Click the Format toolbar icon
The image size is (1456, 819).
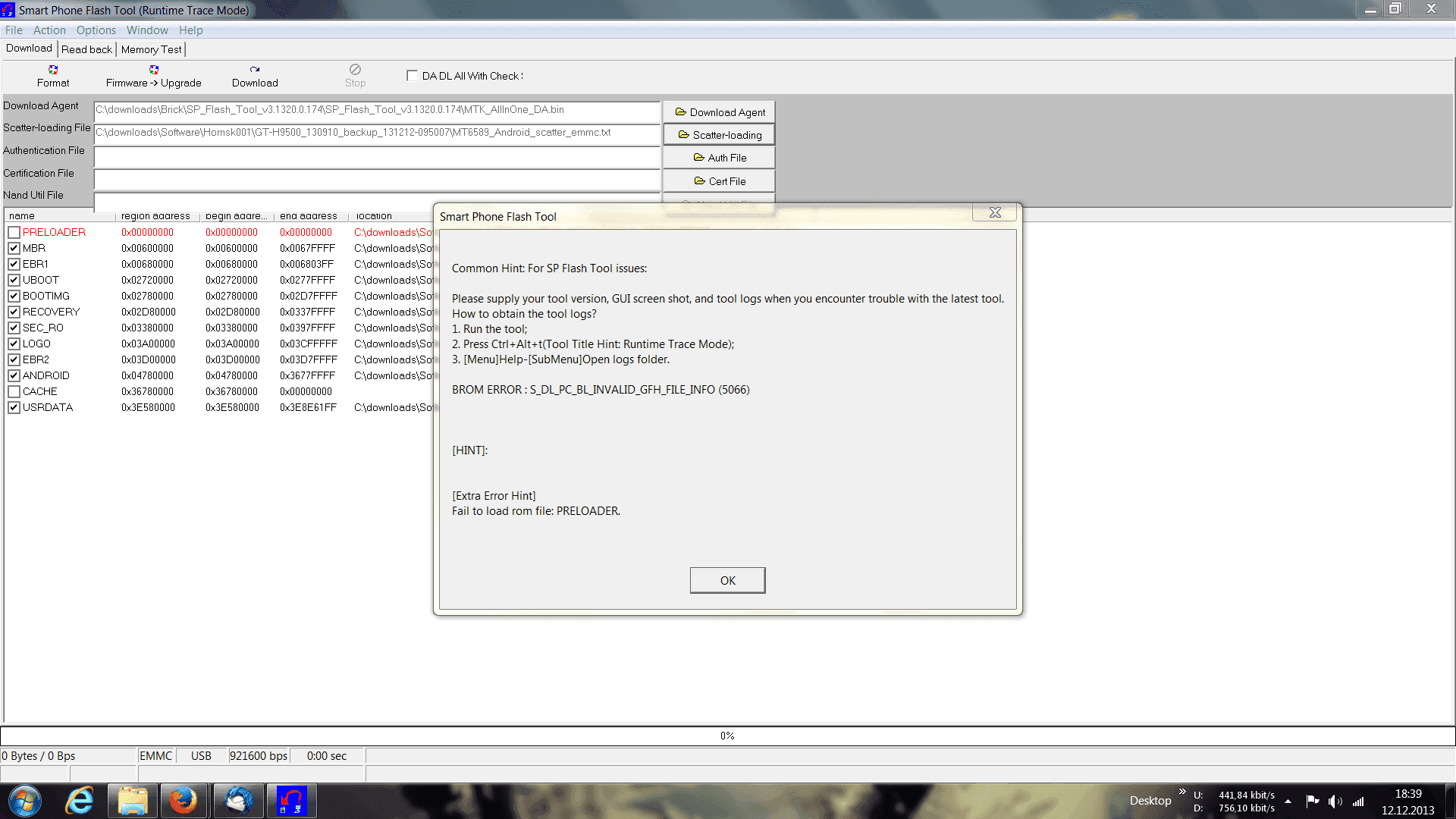tap(53, 70)
